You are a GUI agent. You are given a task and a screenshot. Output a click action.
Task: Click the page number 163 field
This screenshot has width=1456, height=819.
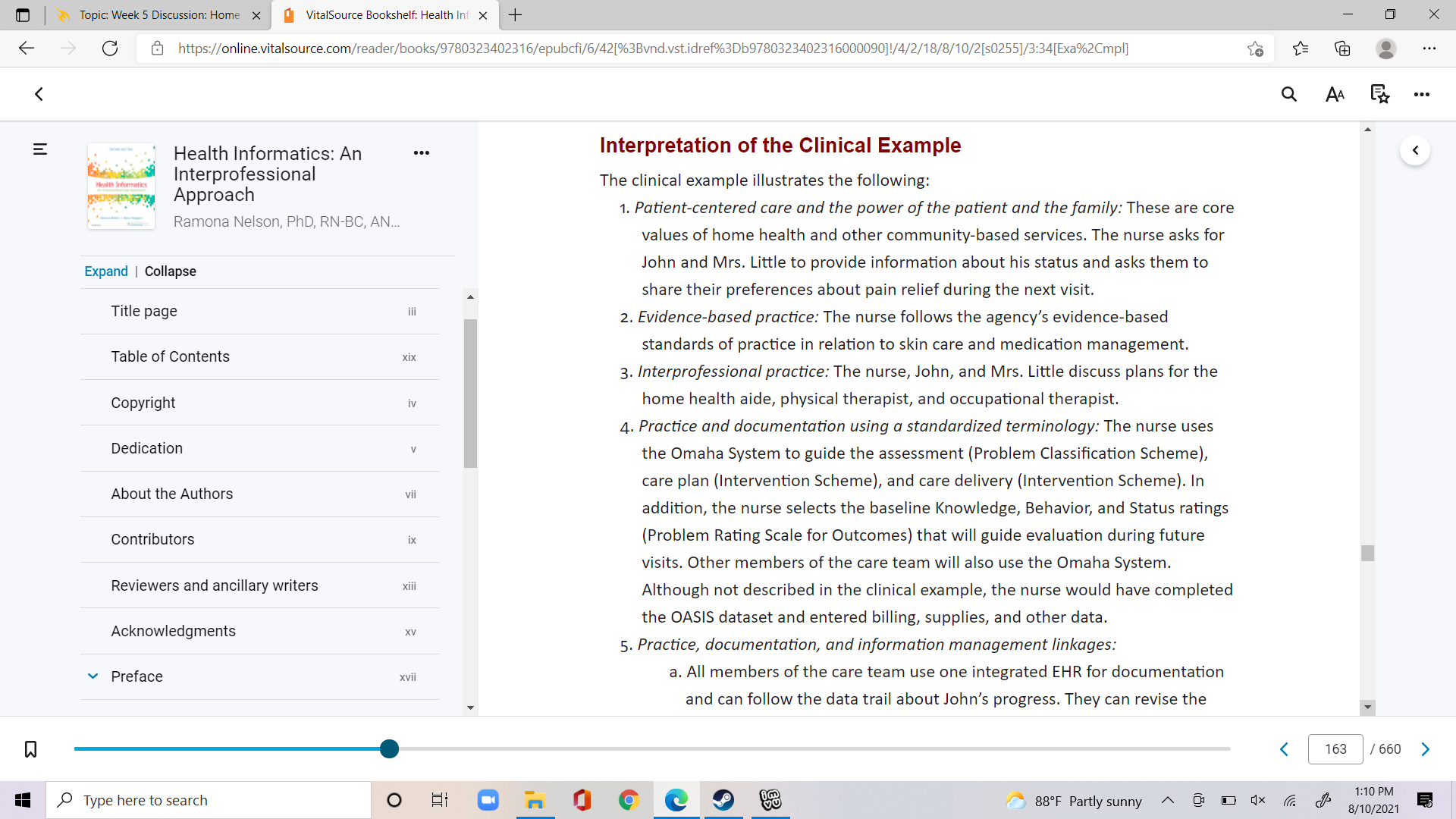pyautogui.click(x=1335, y=749)
